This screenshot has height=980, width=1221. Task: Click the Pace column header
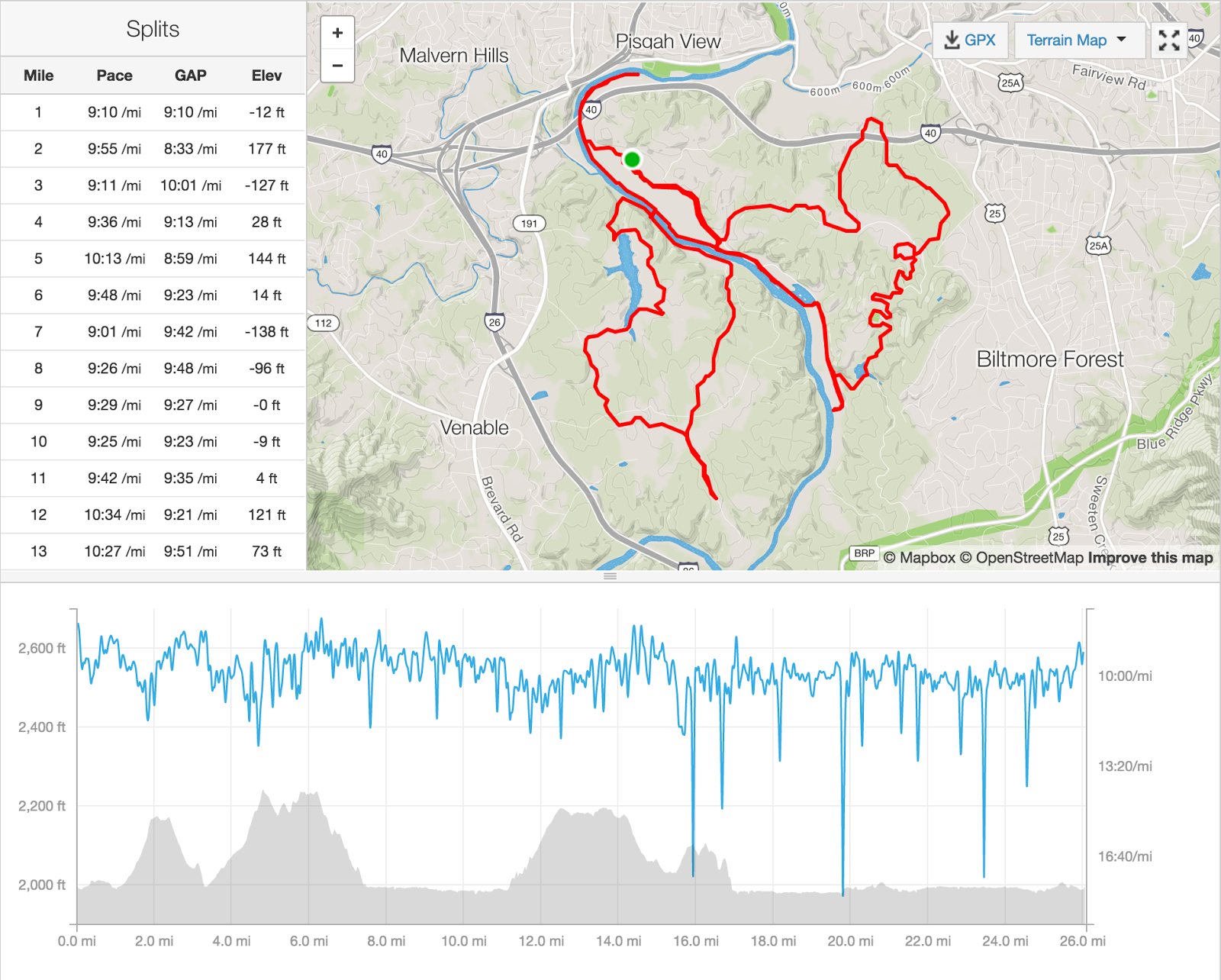tap(114, 76)
